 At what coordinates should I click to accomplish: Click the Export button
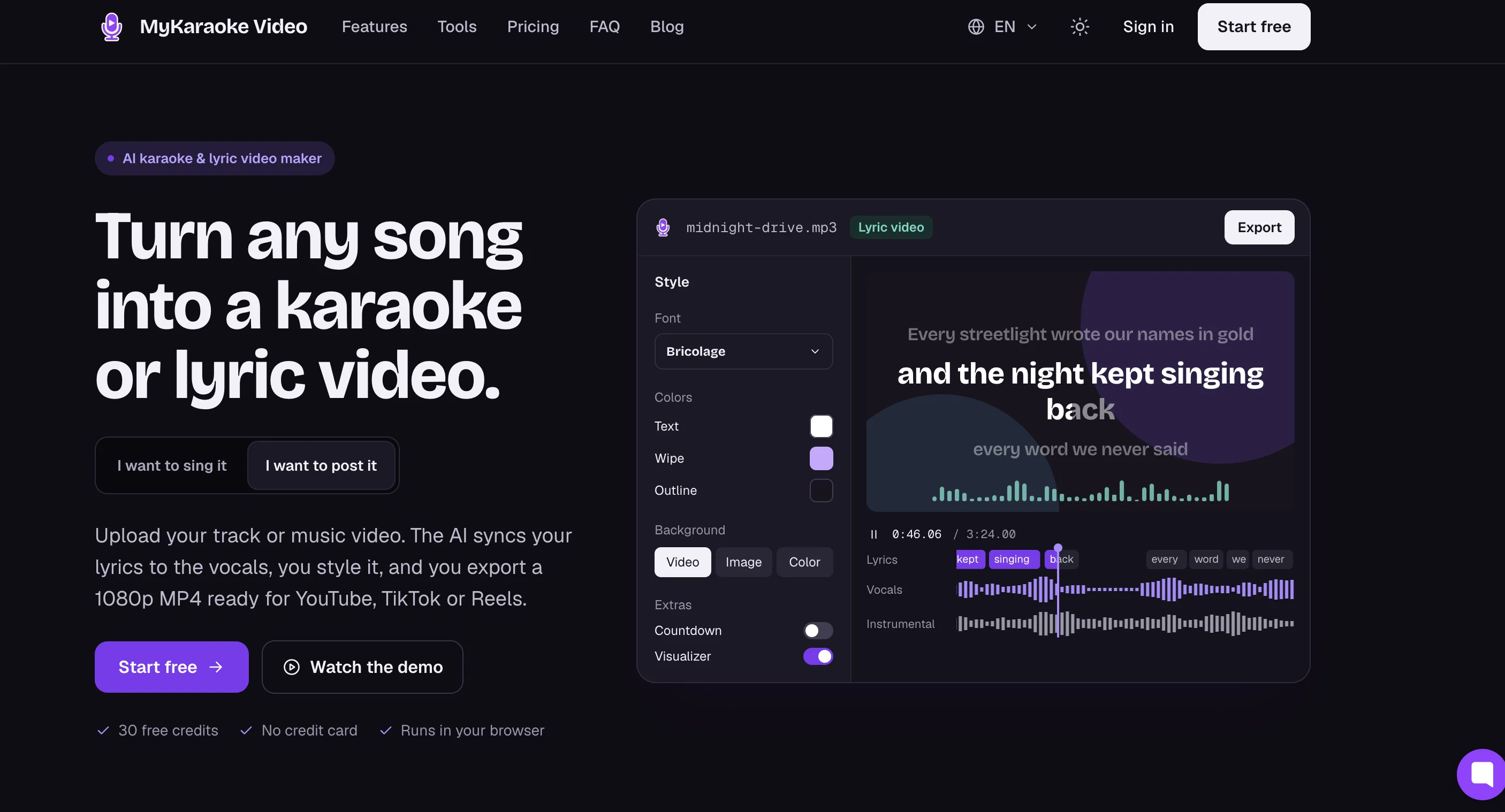click(x=1259, y=228)
